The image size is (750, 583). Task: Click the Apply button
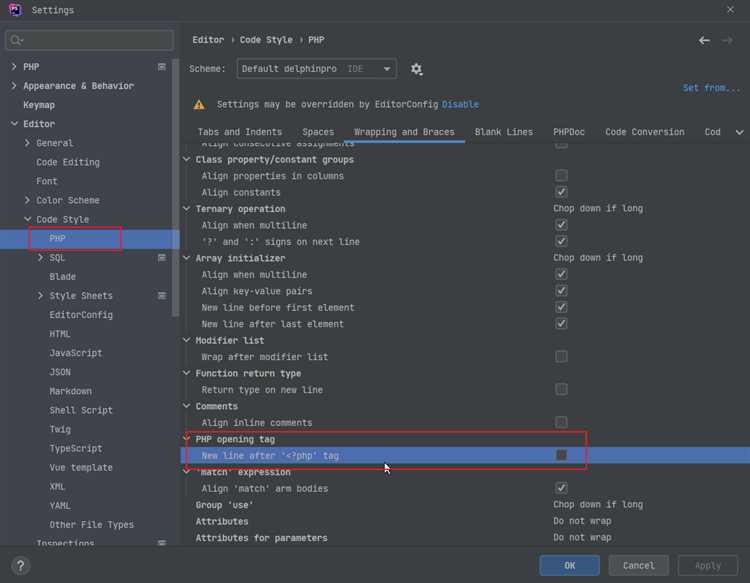click(x=707, y=566)
